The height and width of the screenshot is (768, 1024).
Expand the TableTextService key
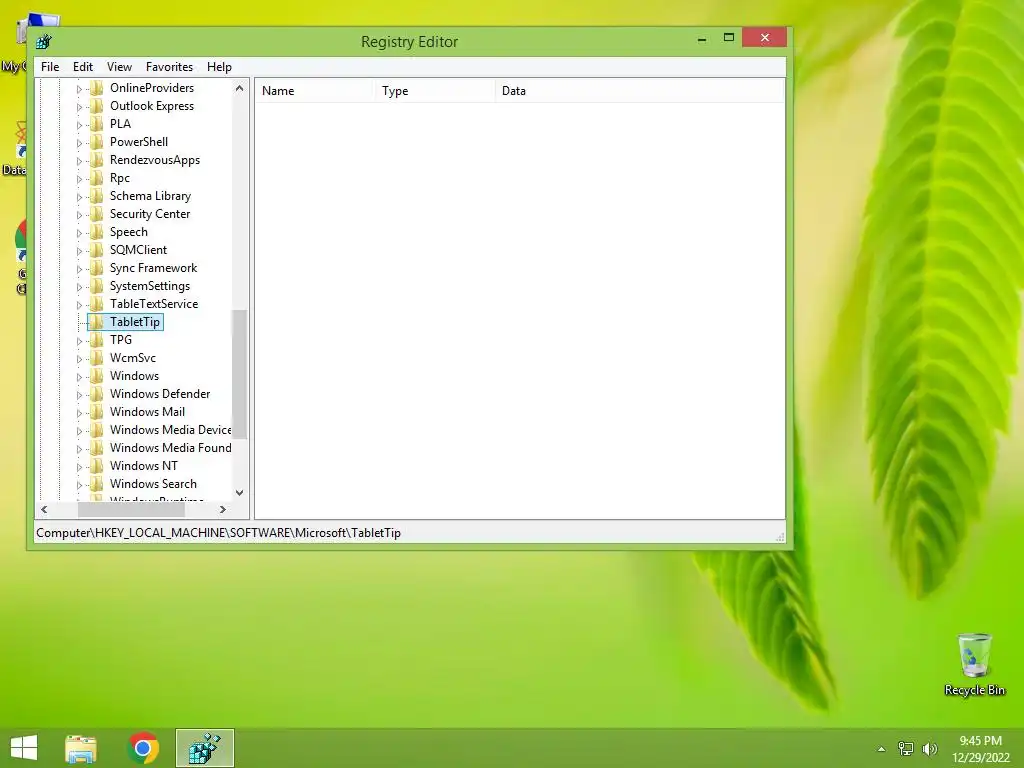pos(79,304)
